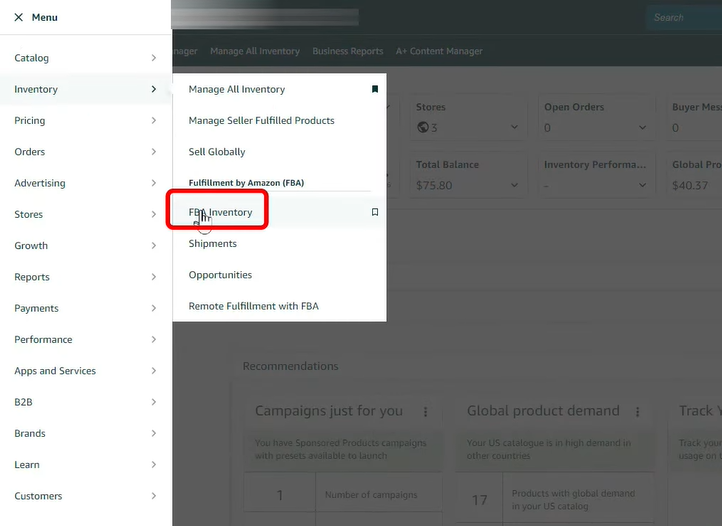Click the Recommendations heading
Image resolution: width=722 pixels, height=526 pixels.
(x=291, y=366)
